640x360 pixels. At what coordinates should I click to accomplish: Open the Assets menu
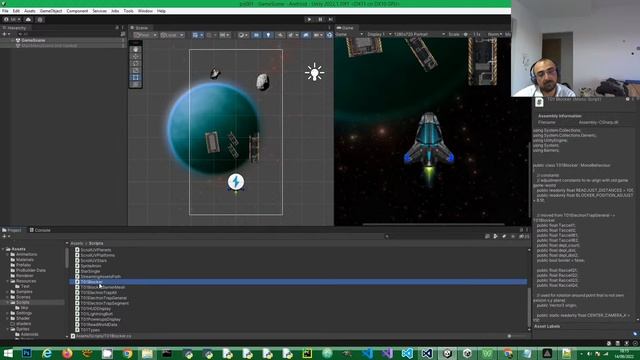(30, 11)
